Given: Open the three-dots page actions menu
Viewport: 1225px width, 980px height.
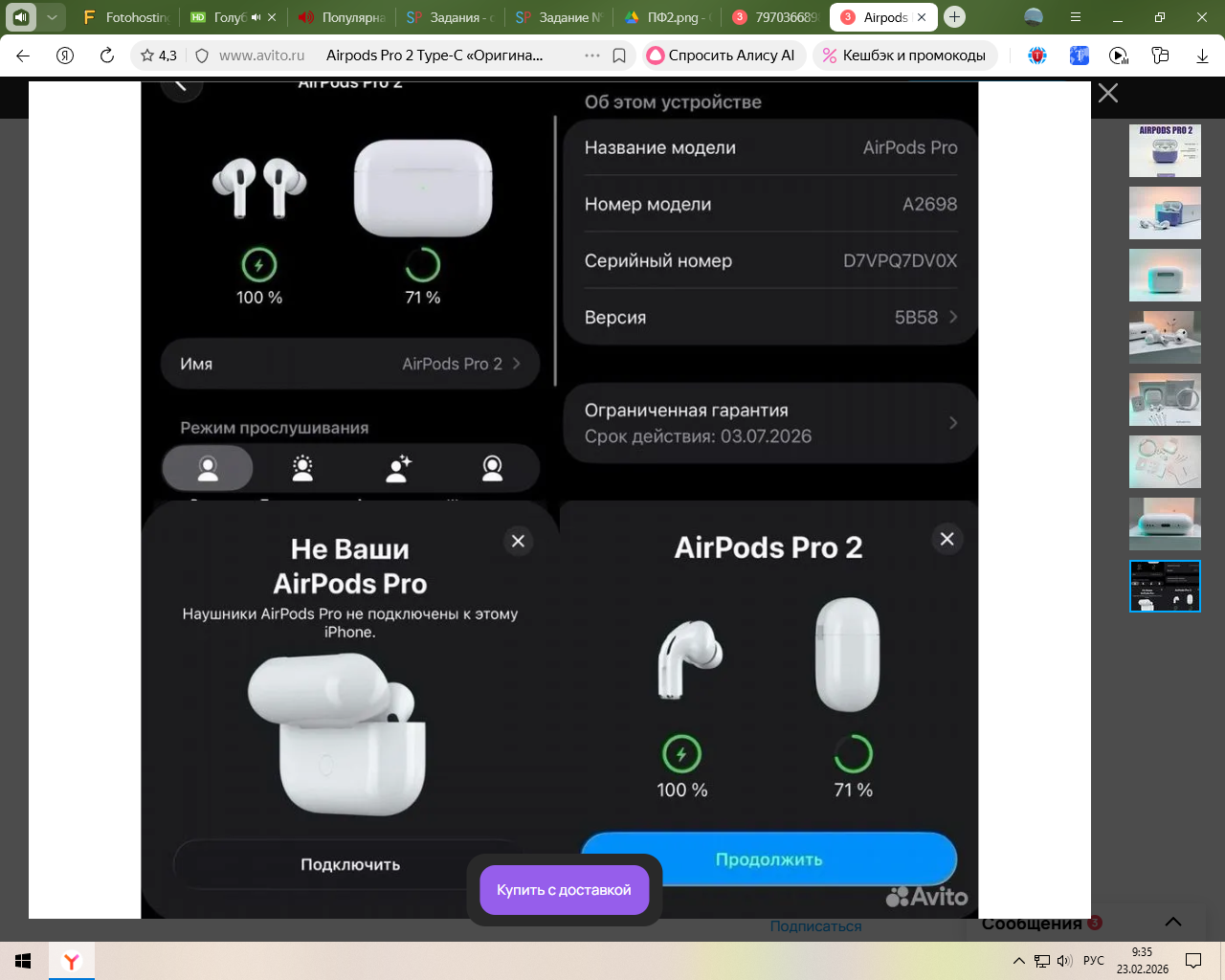Looking at the screenshot, I should click(592, 56).
